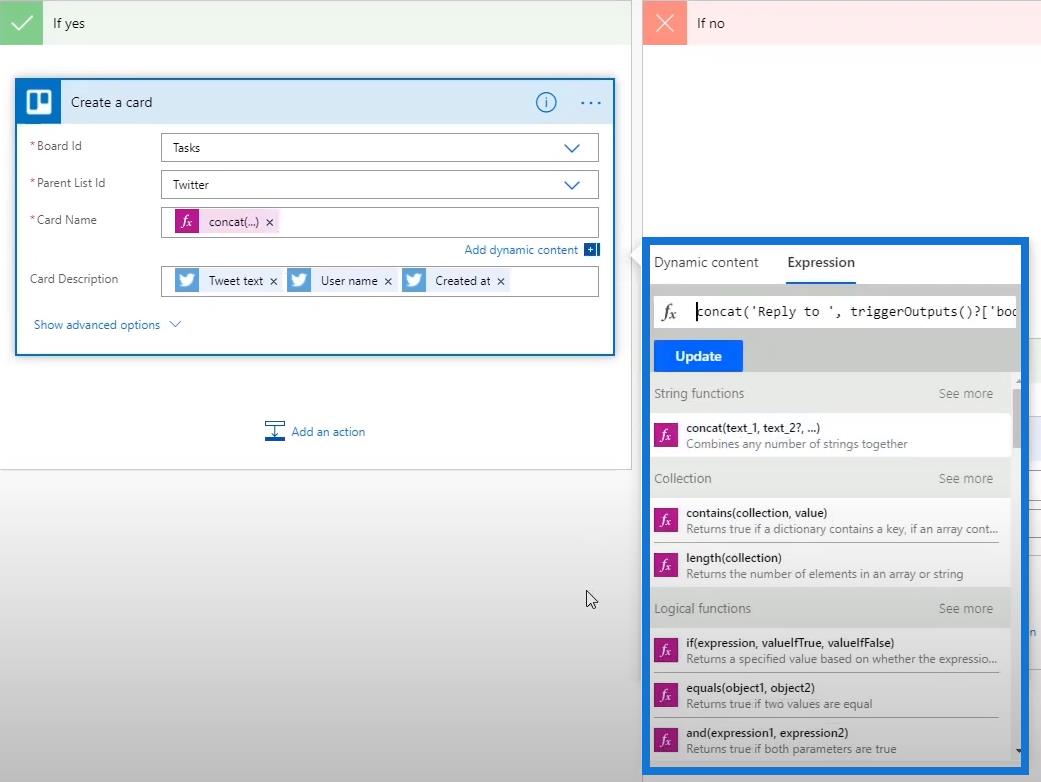This screenshot has width=1041, height=782.
Task: Click the green checkmark icon of If yes
Action: click(x=21, y=23)
